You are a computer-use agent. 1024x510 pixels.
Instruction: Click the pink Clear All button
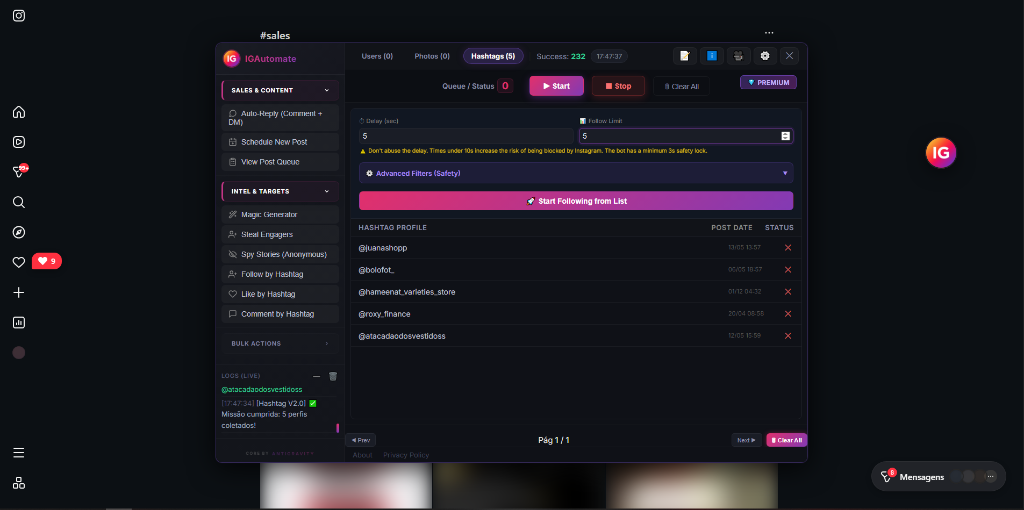pyautogui.click(x=786, y=440)
